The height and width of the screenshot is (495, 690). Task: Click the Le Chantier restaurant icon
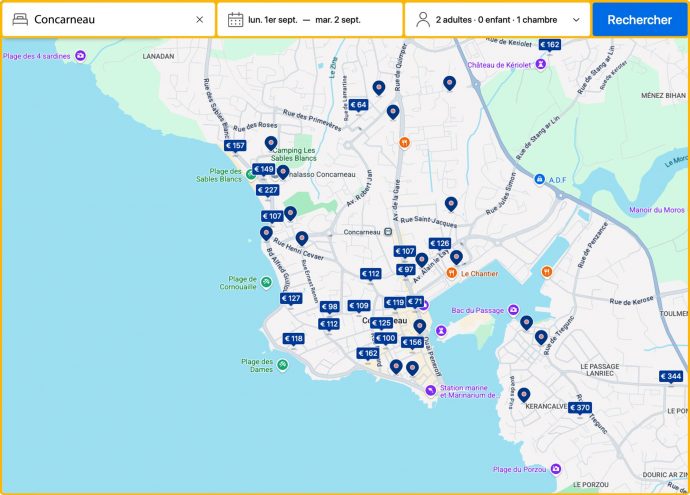452,273
